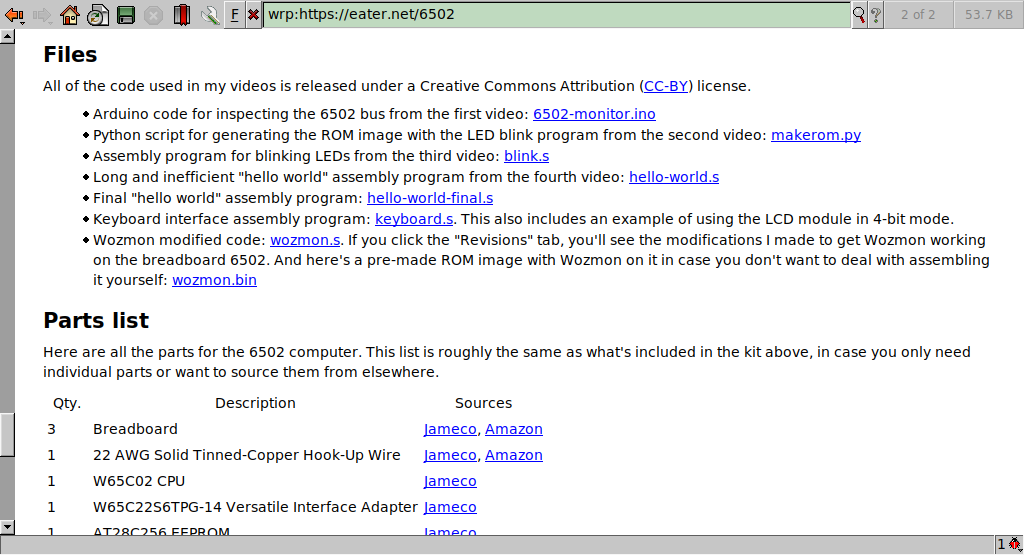Reload the page with the Reload icon
The height and width of the screenshot is (555, 1024).
[x=98, y=14]
